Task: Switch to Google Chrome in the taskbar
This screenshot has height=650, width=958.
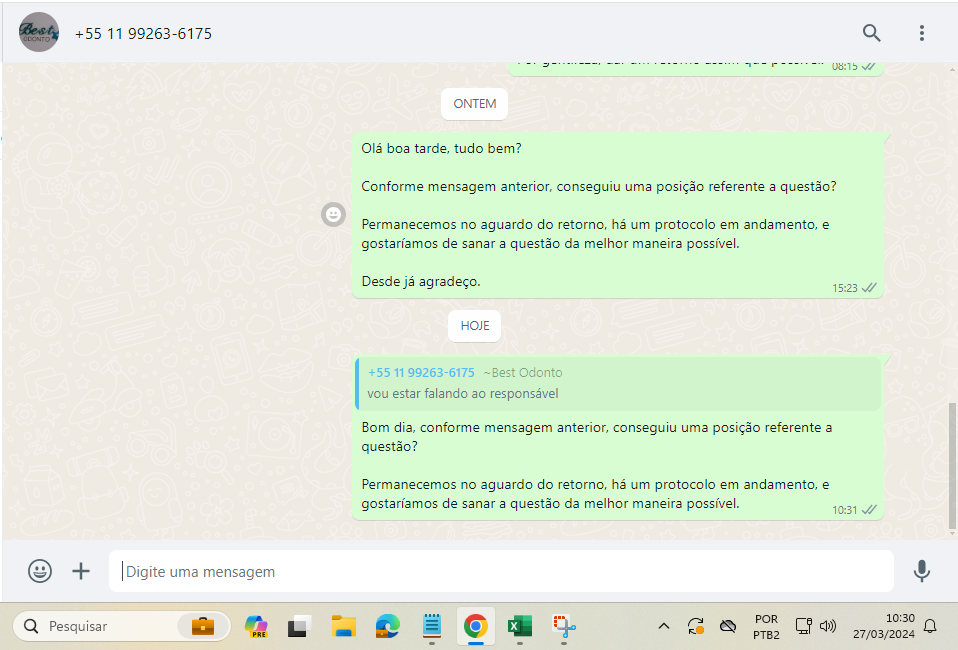Action: [x=475, y=626]
